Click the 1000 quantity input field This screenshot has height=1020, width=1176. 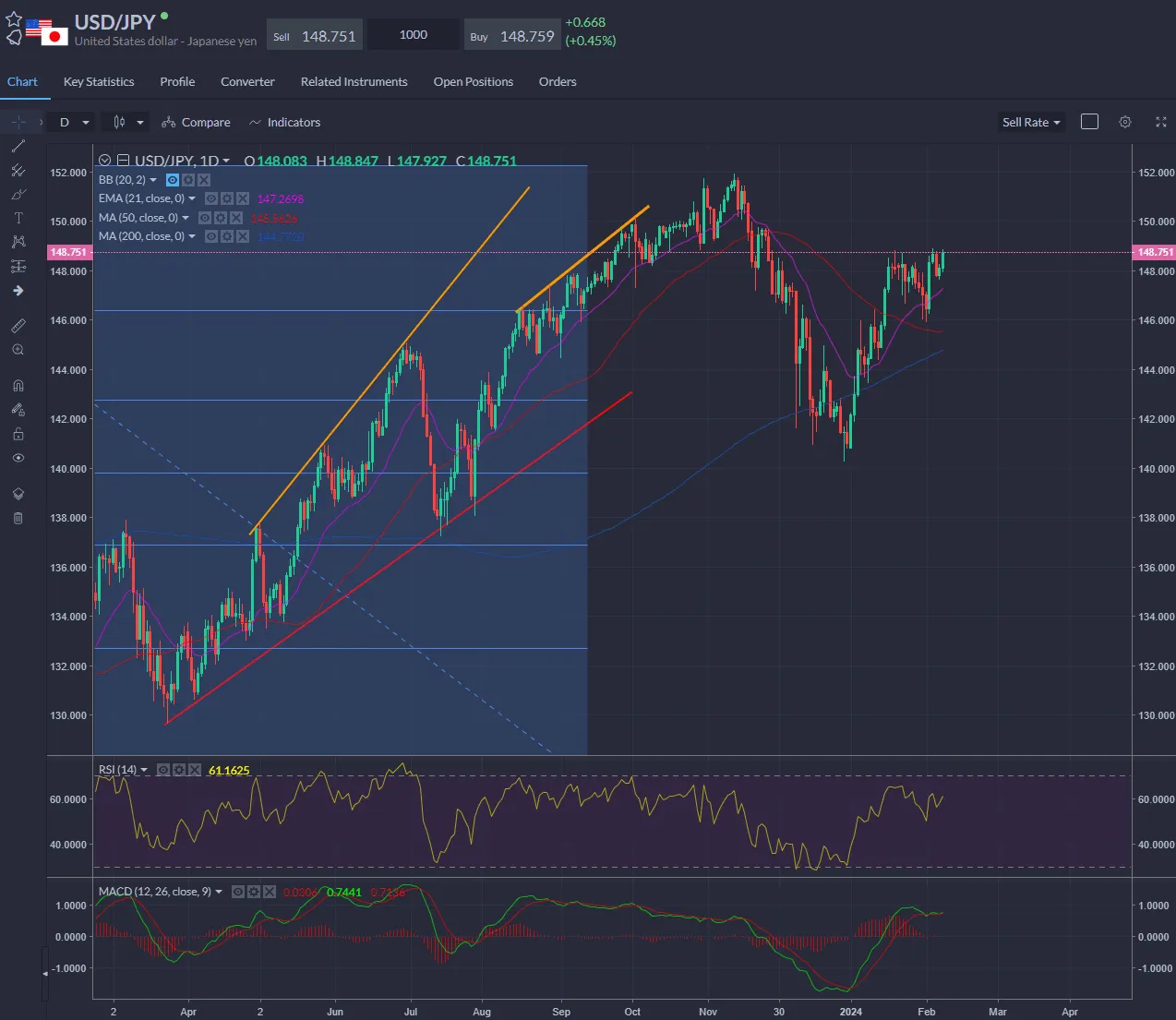point(413,34)
